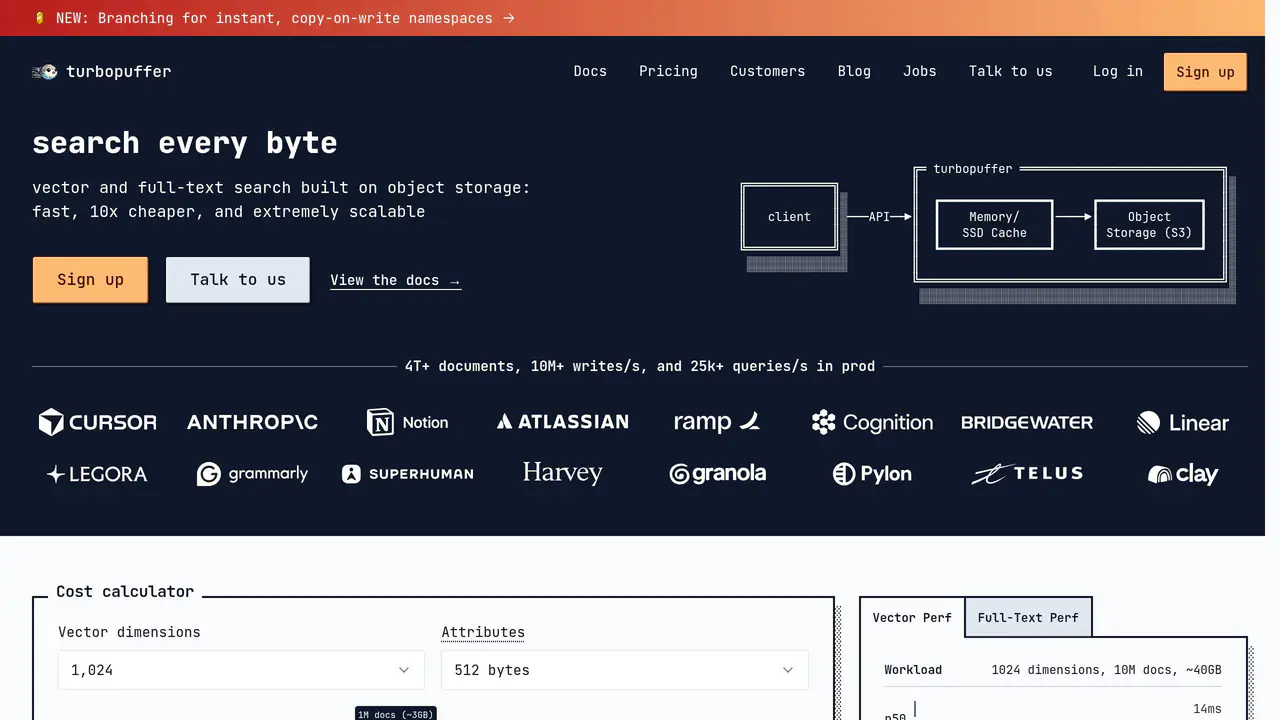Open Talk to us in top navigation
The height and width of the screenshot is (720, 1280).
click(x=1010, y=71)
